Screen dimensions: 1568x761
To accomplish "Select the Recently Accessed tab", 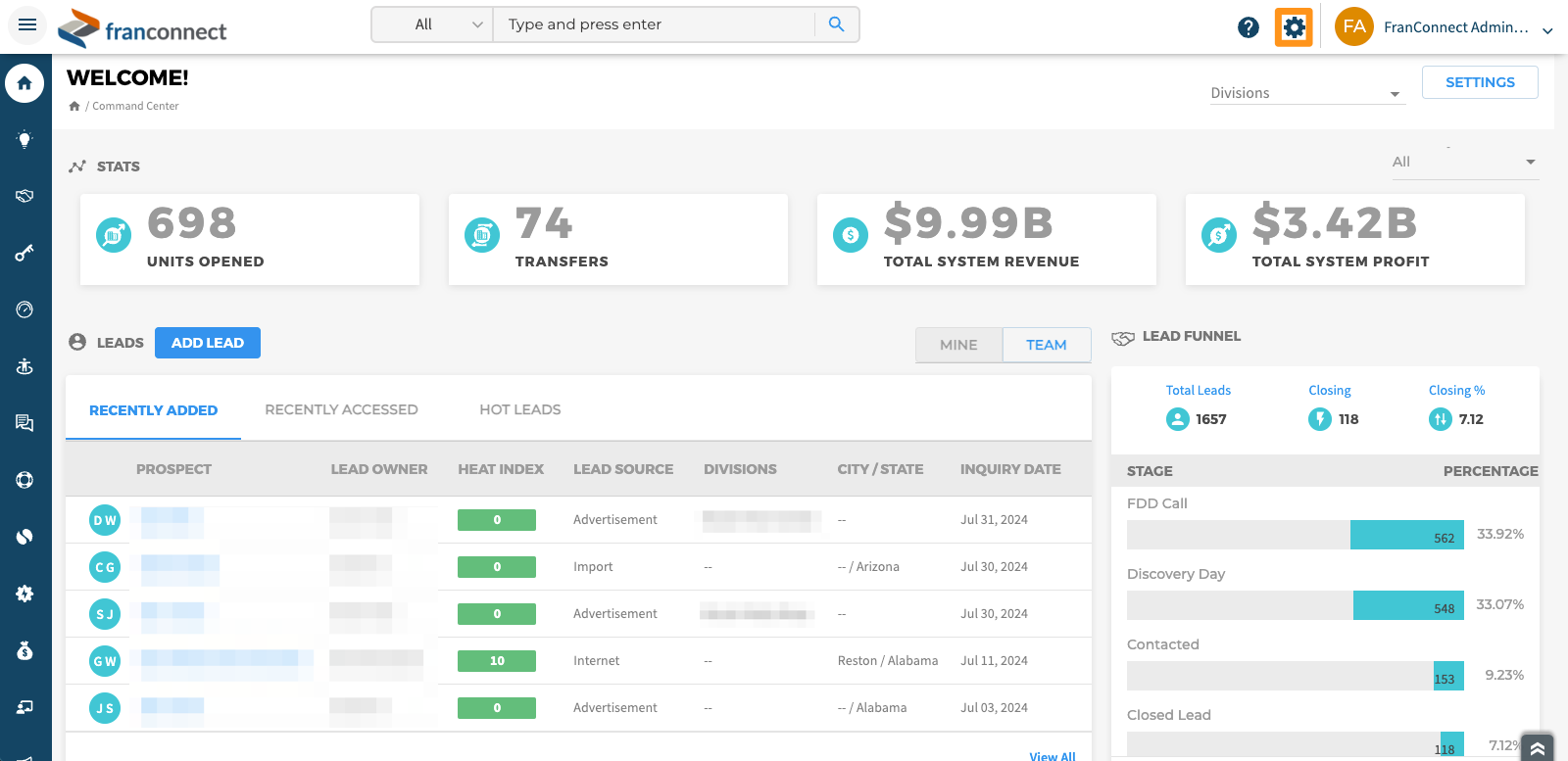I will [341, 409].
